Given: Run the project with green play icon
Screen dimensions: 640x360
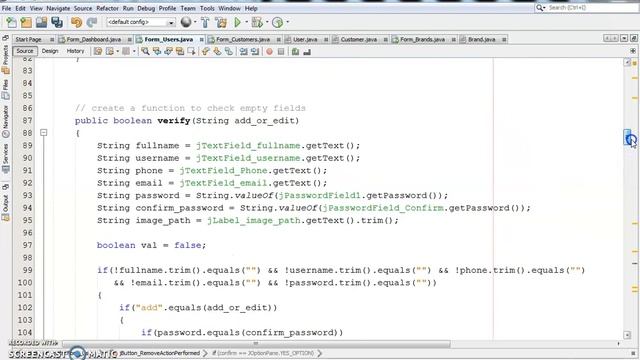Looking at the screenshot, I should pos(238,22).
